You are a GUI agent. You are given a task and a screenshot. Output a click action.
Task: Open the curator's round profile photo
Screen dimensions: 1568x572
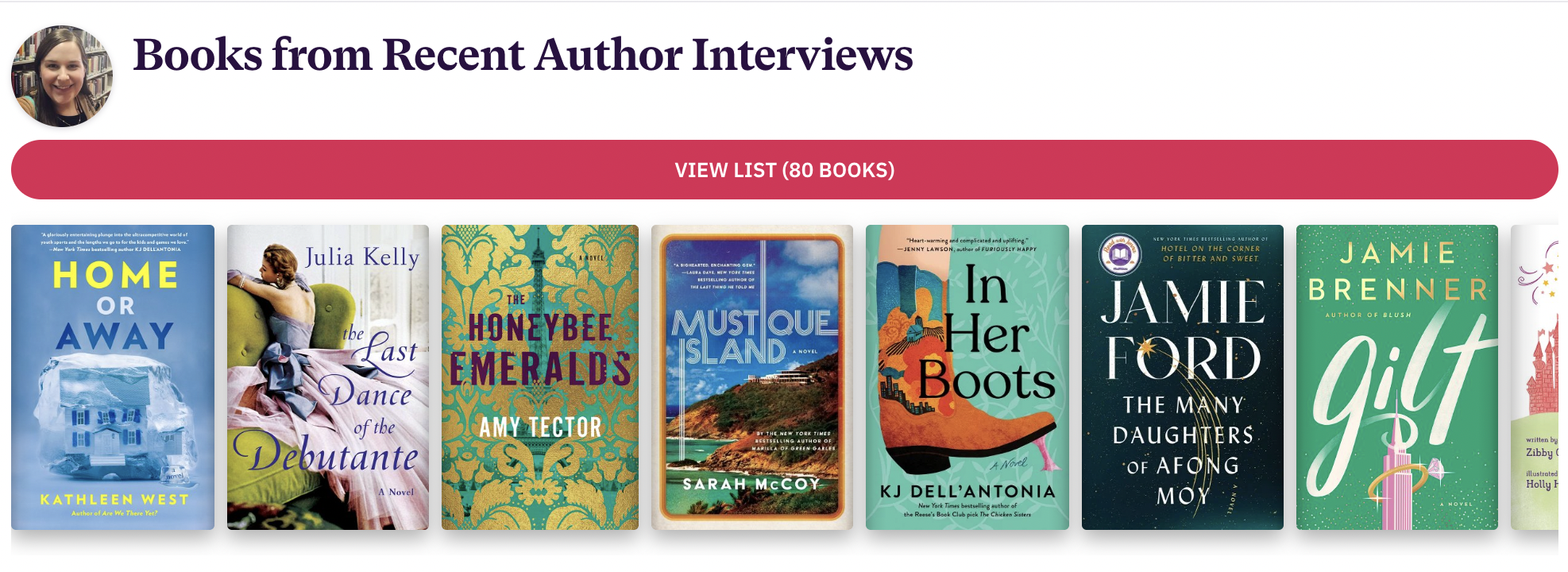pos(62,76)
